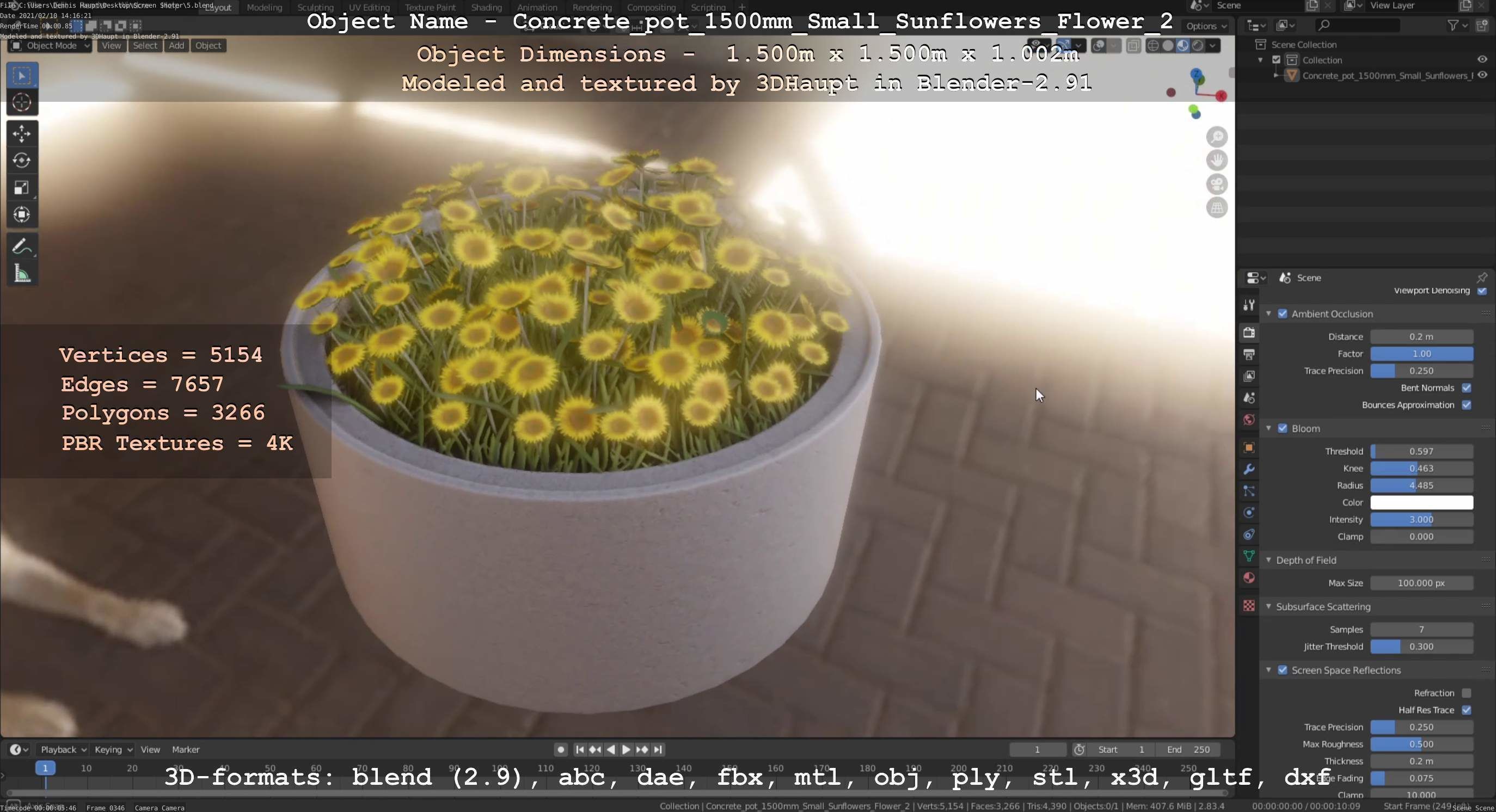1496x812 pixels.
Task: Uncheck Ambient Occlusion checkbox
Action: 1282,313
